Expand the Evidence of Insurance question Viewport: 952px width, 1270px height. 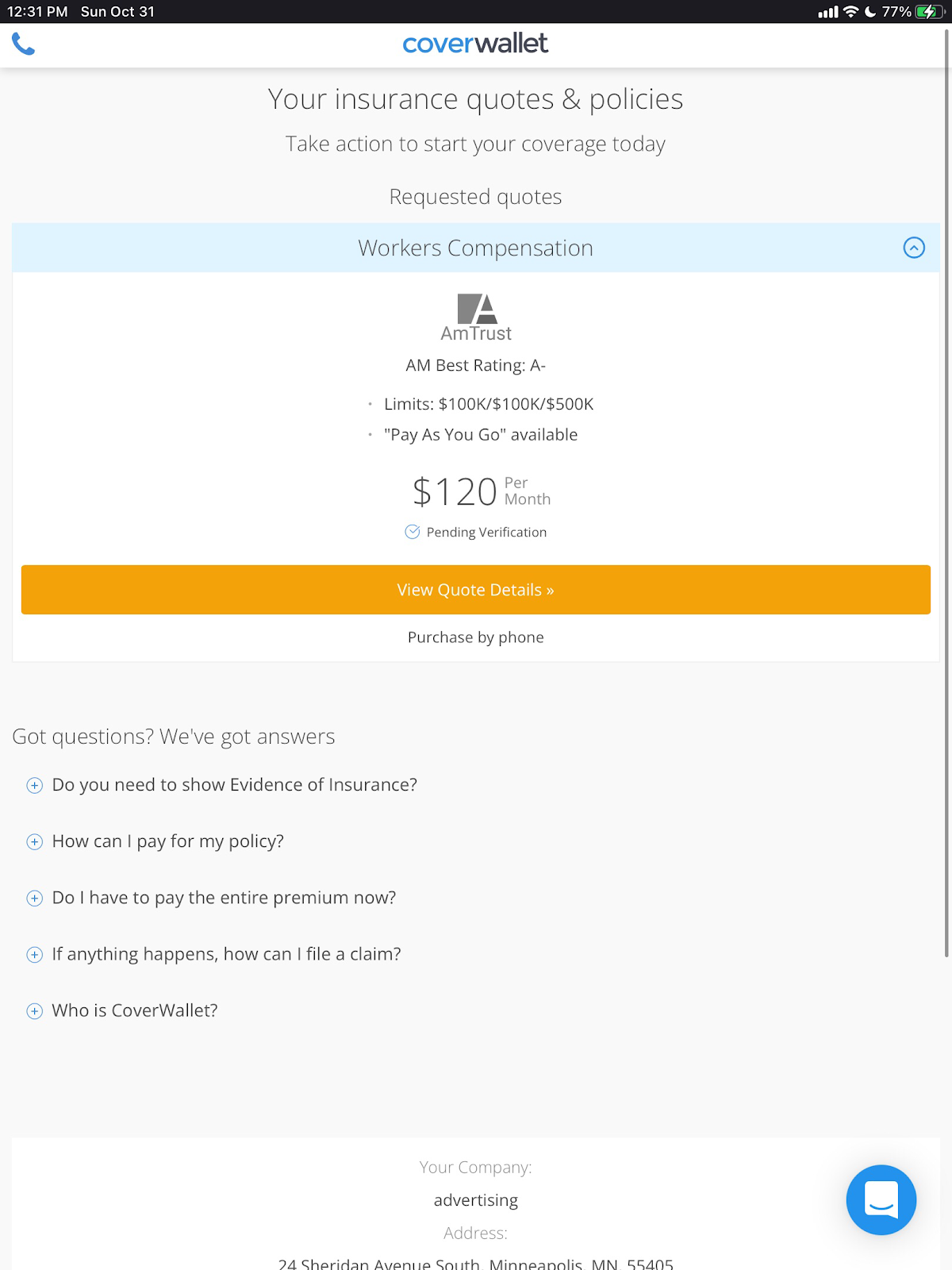(35, 786)
